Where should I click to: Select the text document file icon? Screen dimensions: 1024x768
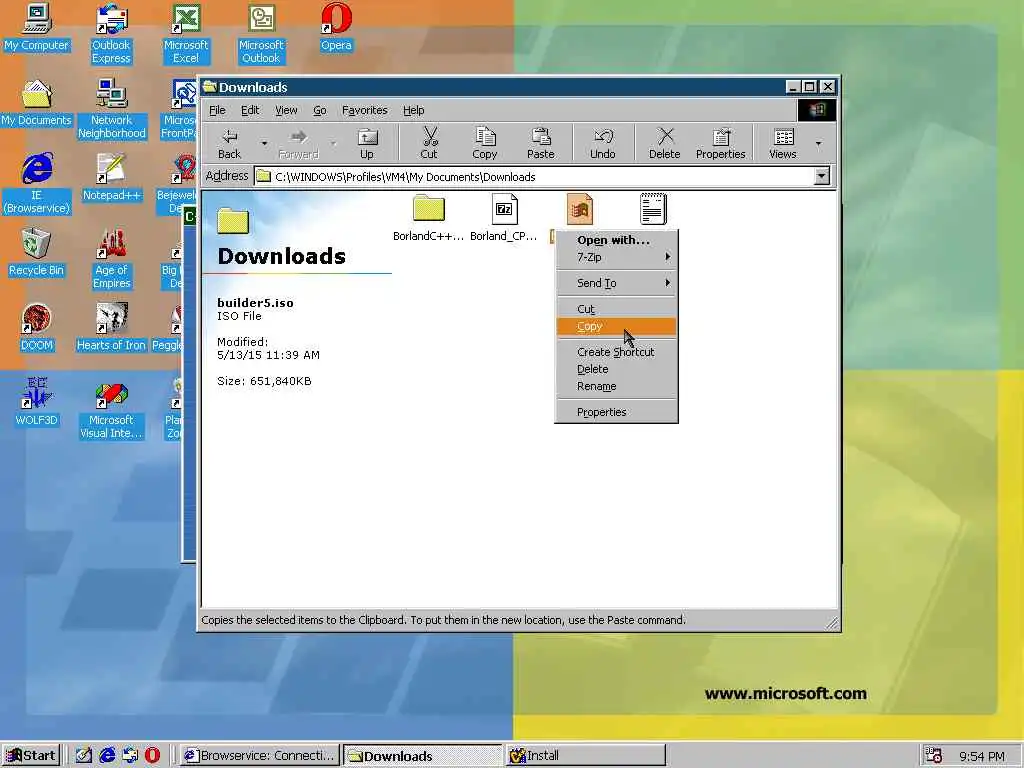[653, 209]
